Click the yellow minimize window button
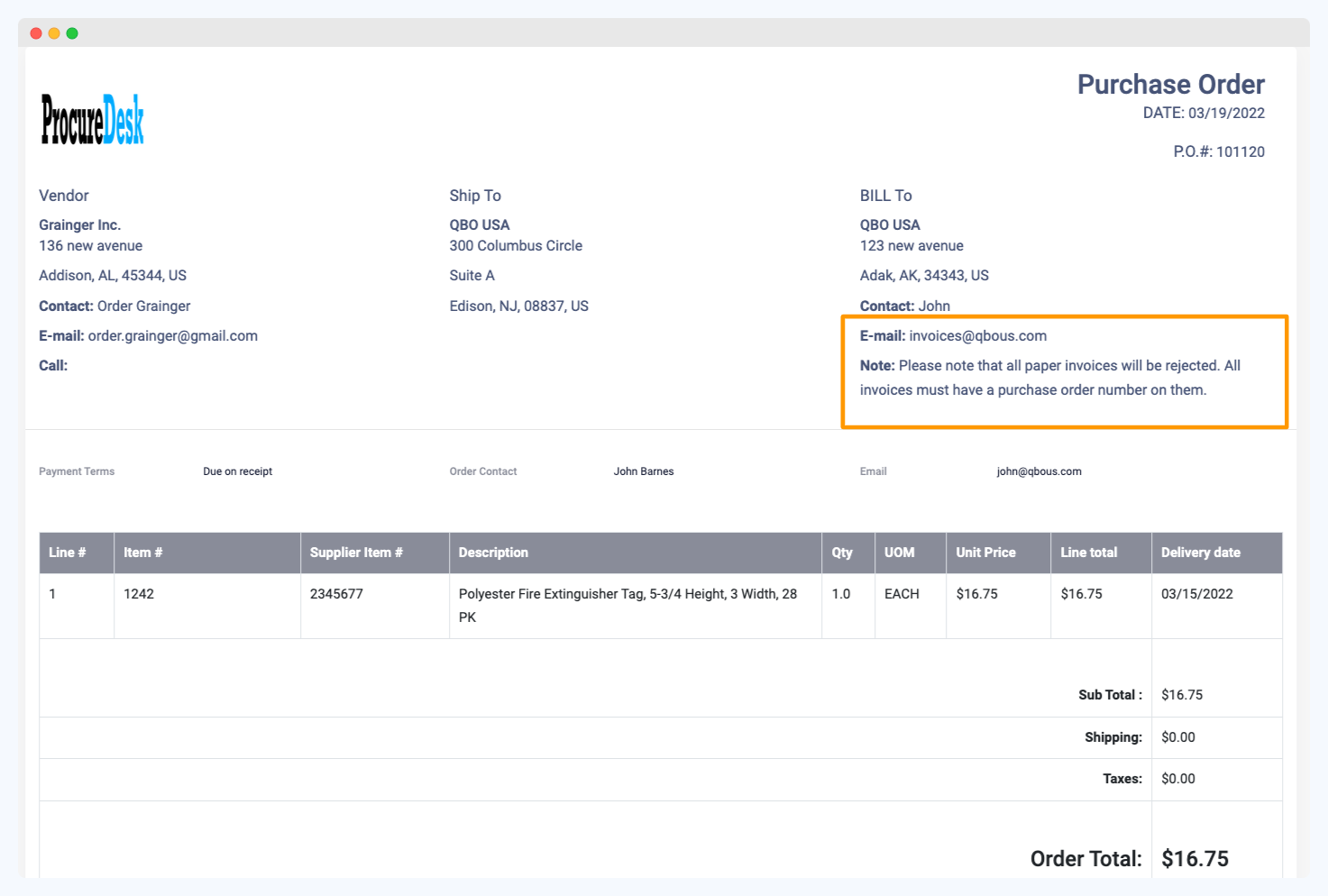 pos(53,32)
